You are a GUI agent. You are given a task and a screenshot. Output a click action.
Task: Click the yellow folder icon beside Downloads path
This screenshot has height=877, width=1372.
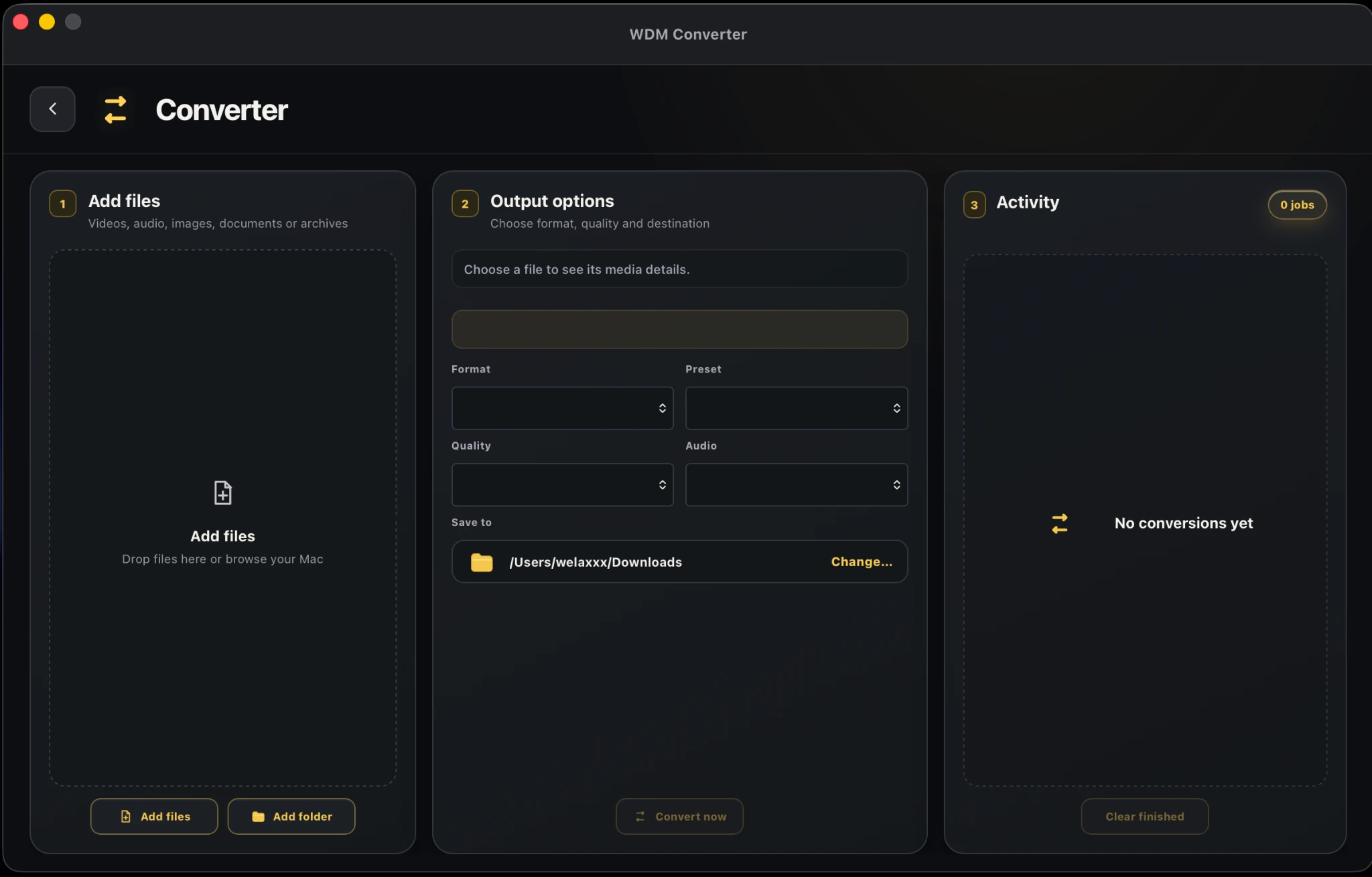pyautogui.click(x=482, y=562)
